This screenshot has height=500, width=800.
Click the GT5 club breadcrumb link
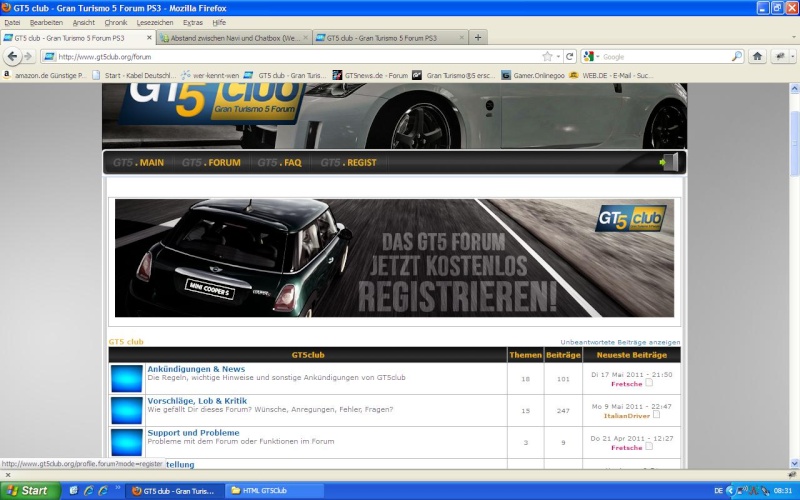[x=126, y=342]
